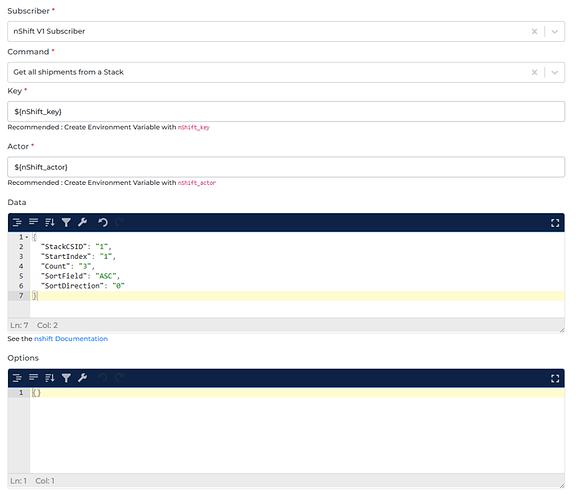Compact JSON in Data editor toolbar
Image resolution: width=579 pixels, height=500 pixels.
(34, 222)
